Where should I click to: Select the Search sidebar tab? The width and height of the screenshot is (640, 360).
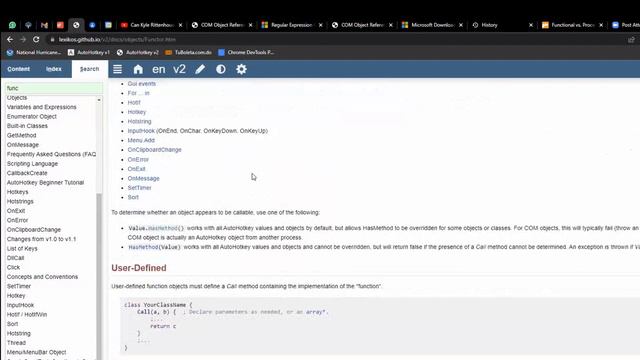[x=89, y=69]
